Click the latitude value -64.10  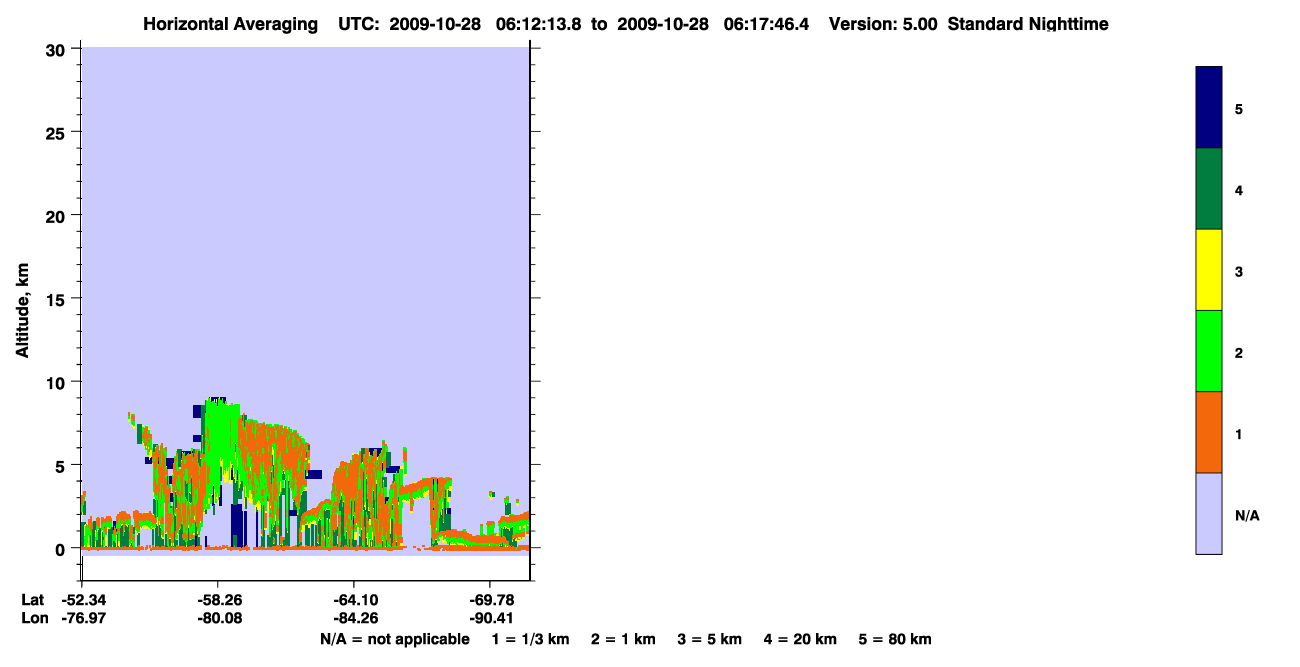coord(354,600)
